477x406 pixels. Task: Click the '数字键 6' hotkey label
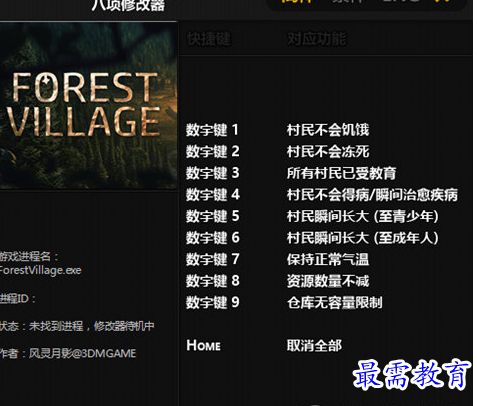(212, 238)
